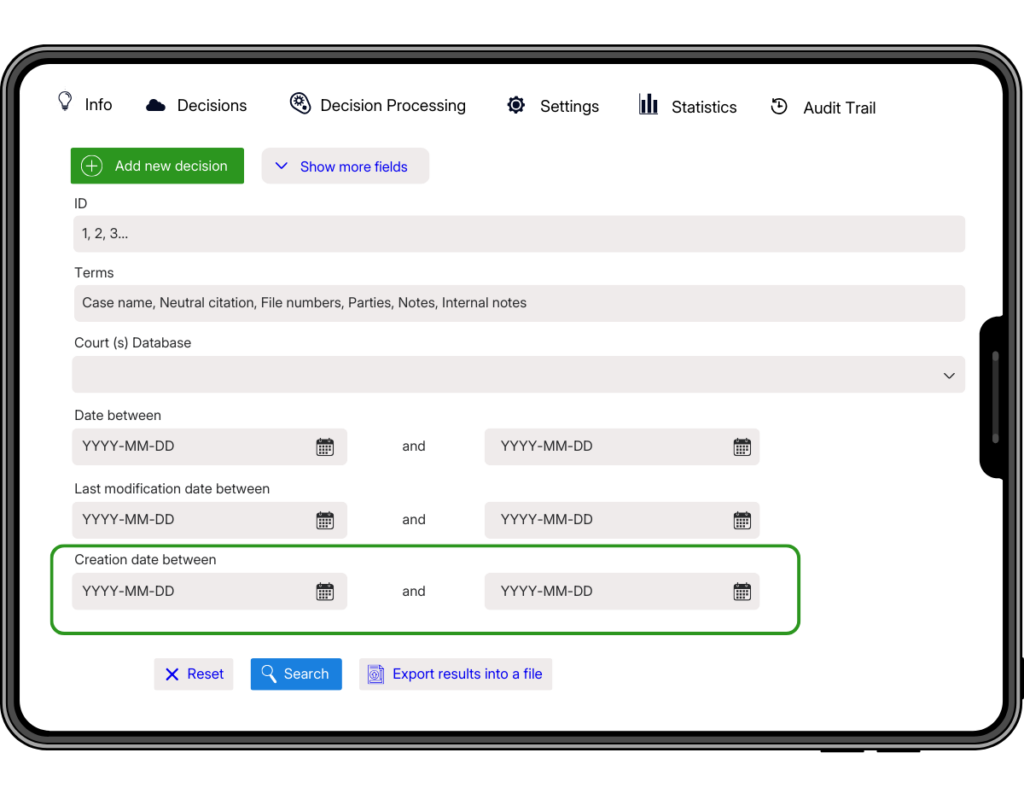This screenshot has height=811, width=1024.
Task: Export results into a file
Action: click(455, 674)
